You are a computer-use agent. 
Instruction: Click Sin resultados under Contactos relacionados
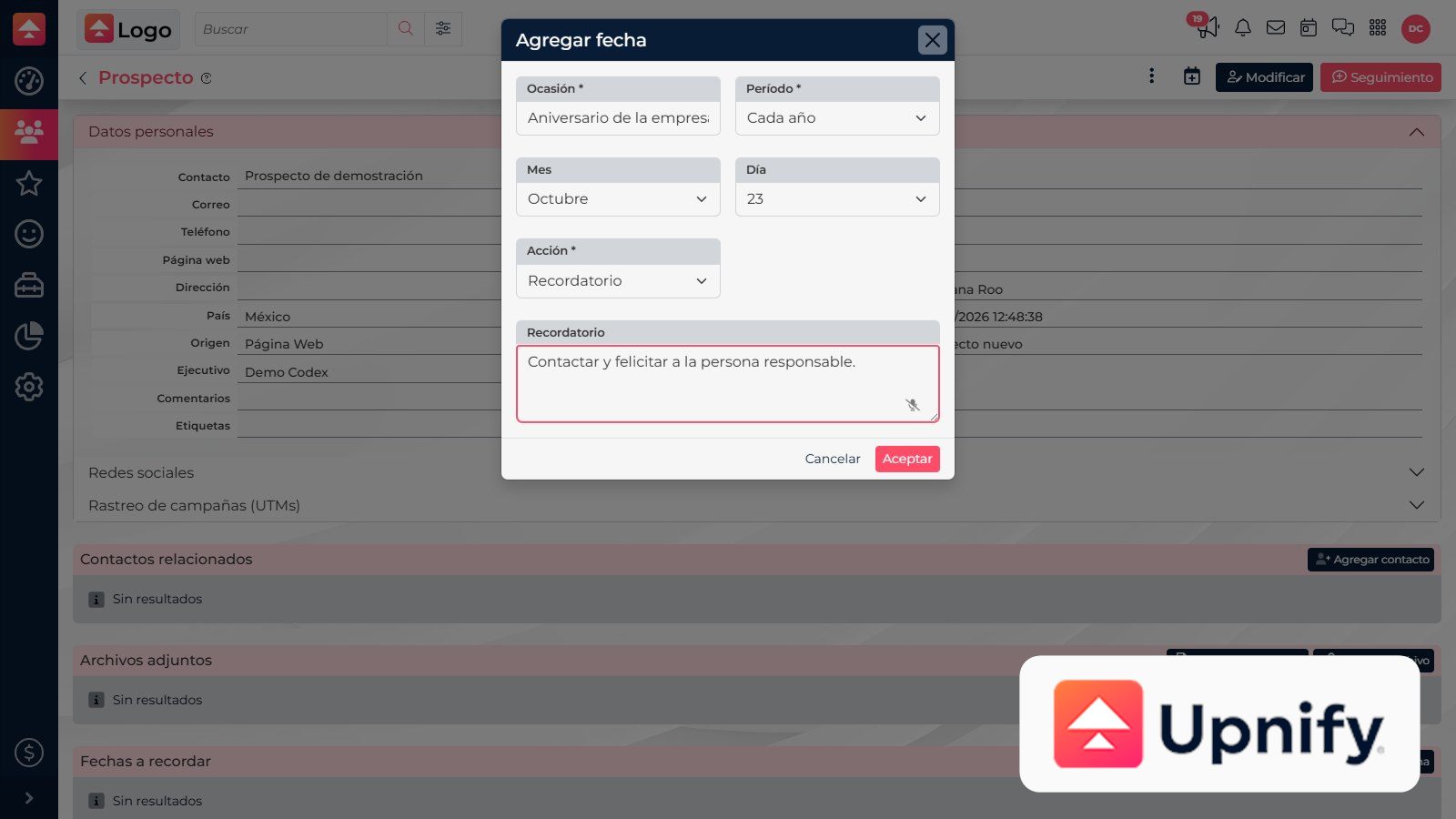[x=157, y=599]
